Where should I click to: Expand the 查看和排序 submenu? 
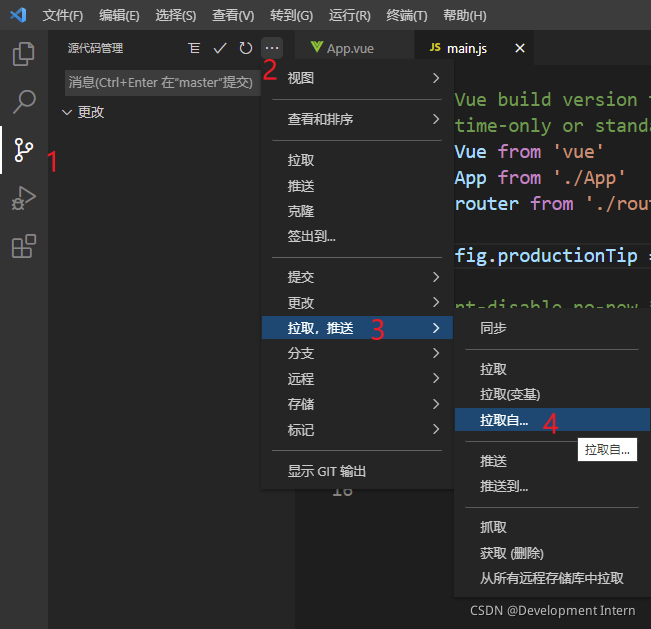(x=357, y=120)
